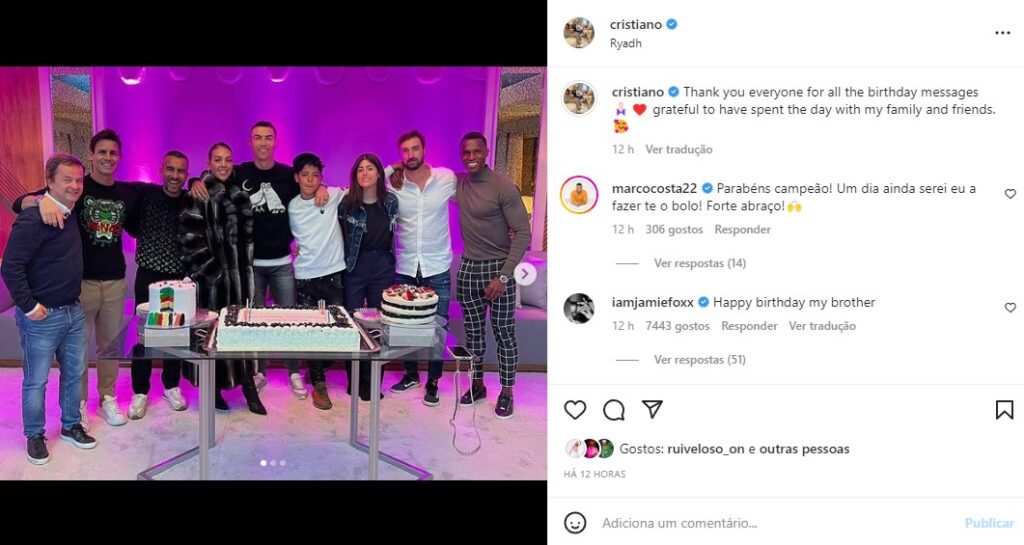Like the post with the heart icon

tap(575, 410)
